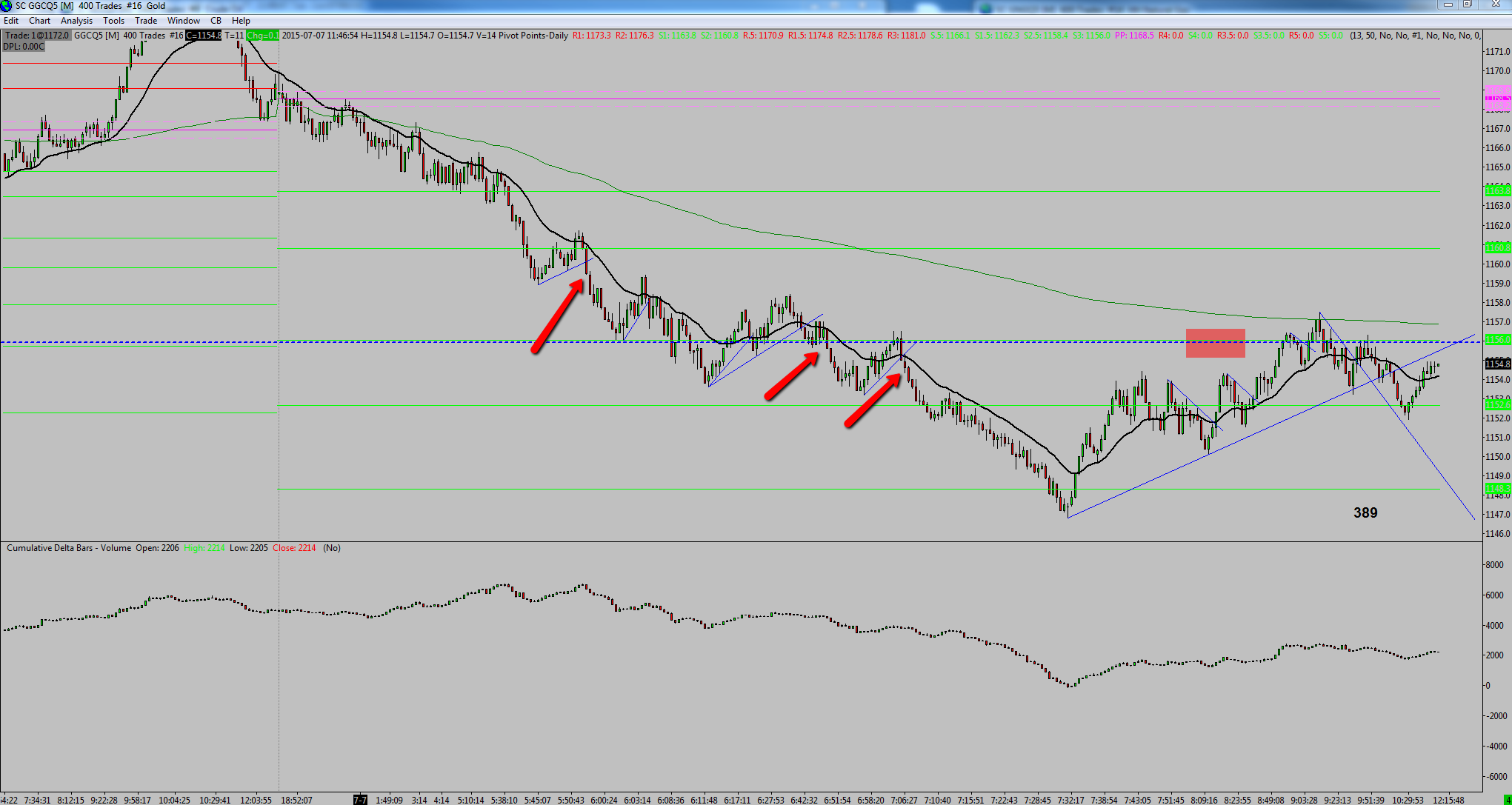Click the green 'High: 2214' delta value
Image resolution: width=1512 pixels, height=805 pixels.
[x=204, y=548]
